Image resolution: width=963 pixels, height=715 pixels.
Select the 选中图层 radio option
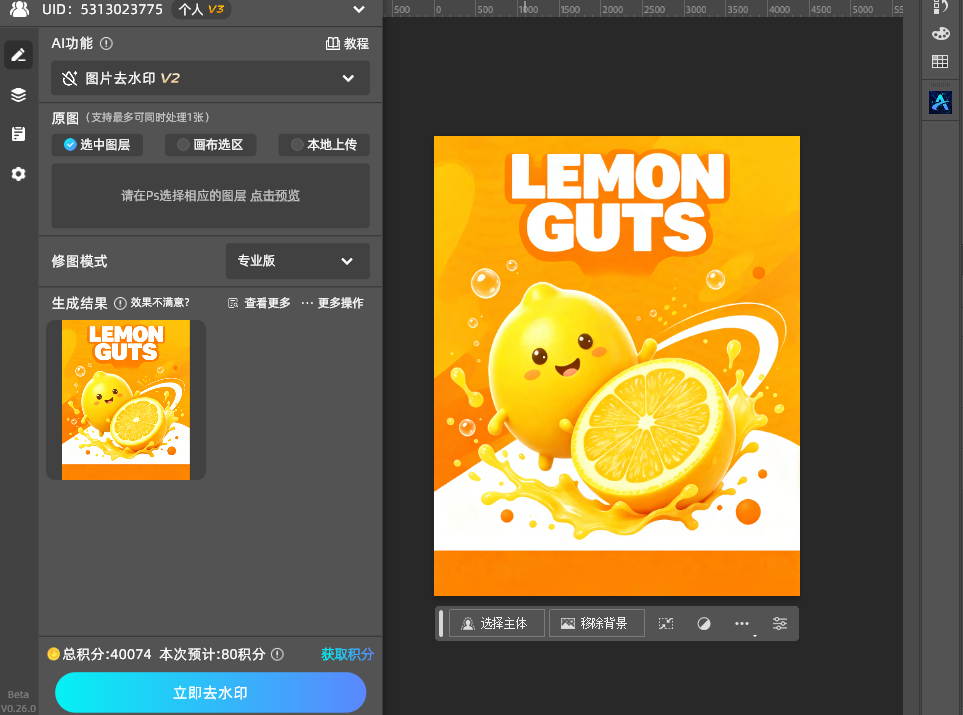(x=97, y=144)
